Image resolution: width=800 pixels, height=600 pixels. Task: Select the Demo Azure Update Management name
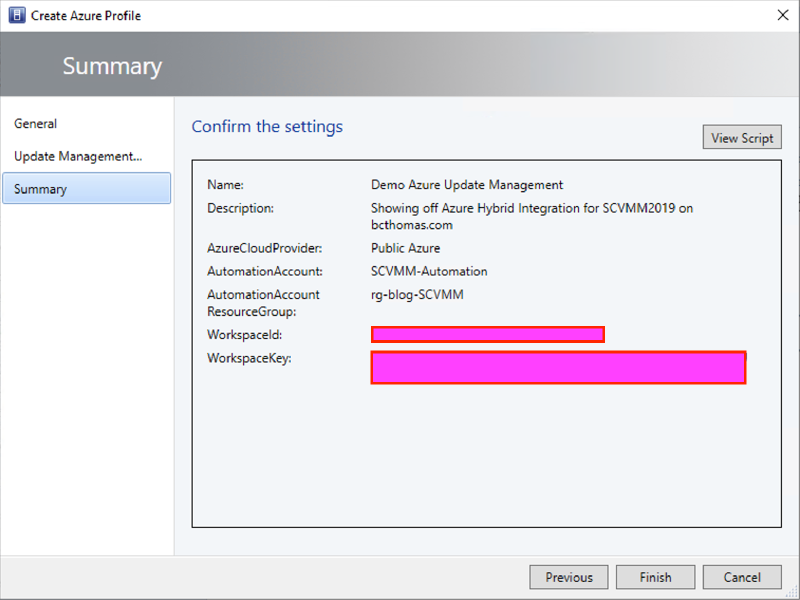[467, 185]
